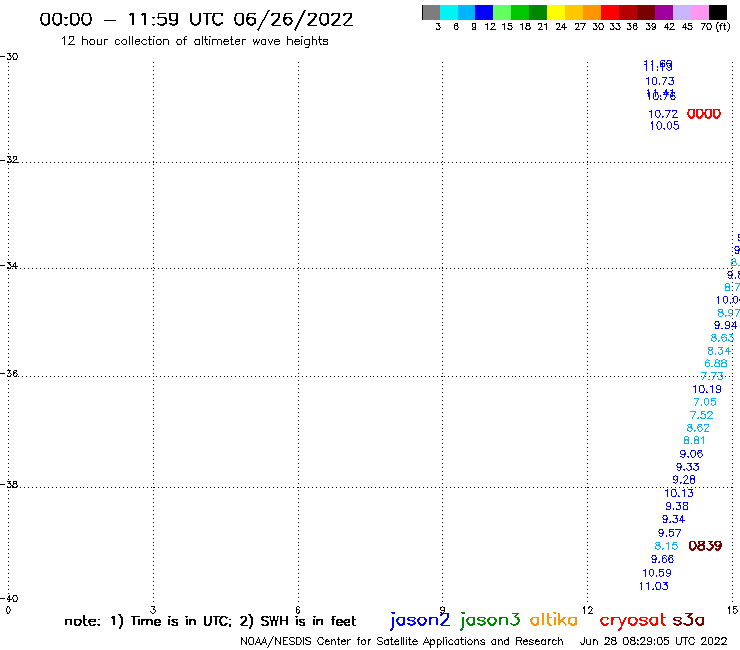Select the "12 hour collection" subtitle
This screenshot has height=650, width=740.
pos(194,41)
